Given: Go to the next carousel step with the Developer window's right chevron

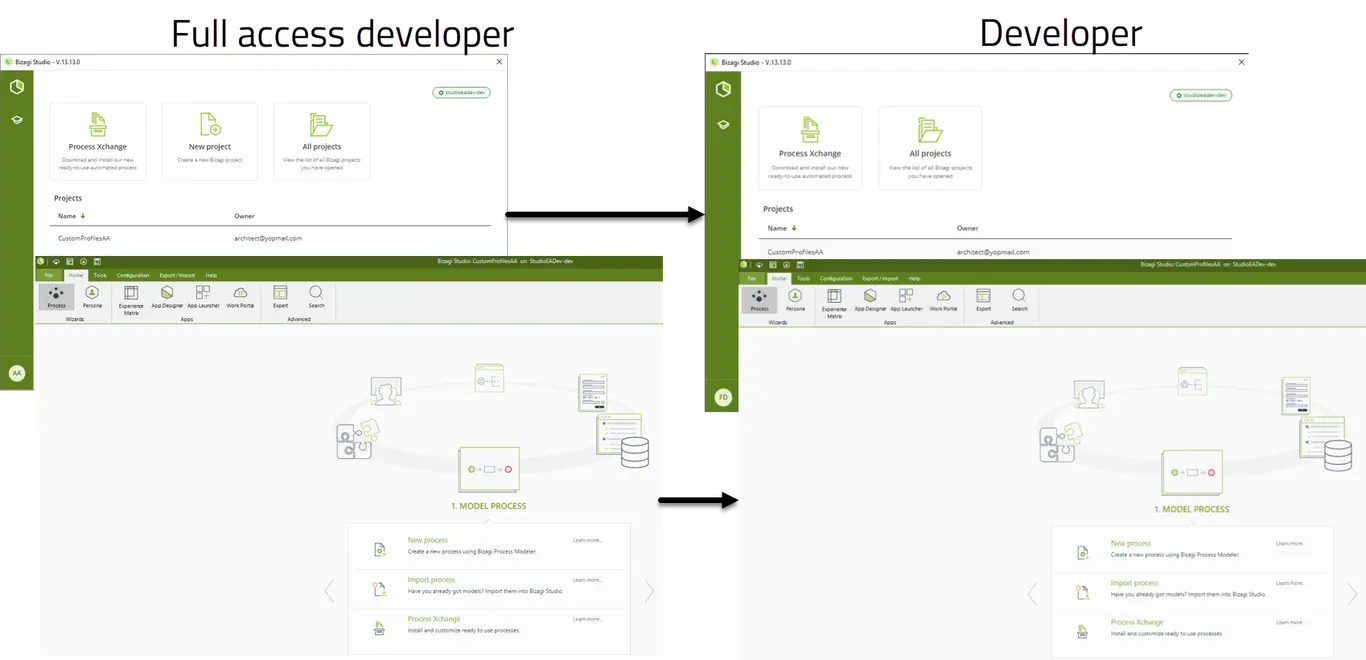Looking at the screenshot, I should coord(1353,595).
